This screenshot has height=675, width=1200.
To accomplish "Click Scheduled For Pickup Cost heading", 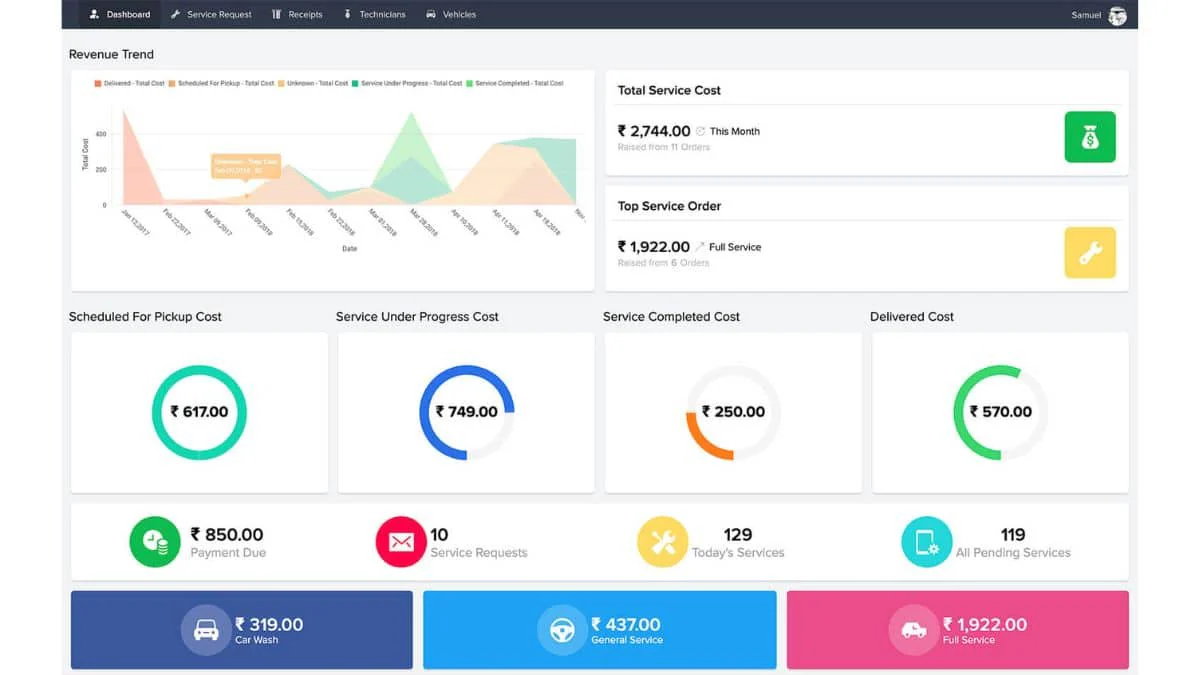I will [145, 316].
